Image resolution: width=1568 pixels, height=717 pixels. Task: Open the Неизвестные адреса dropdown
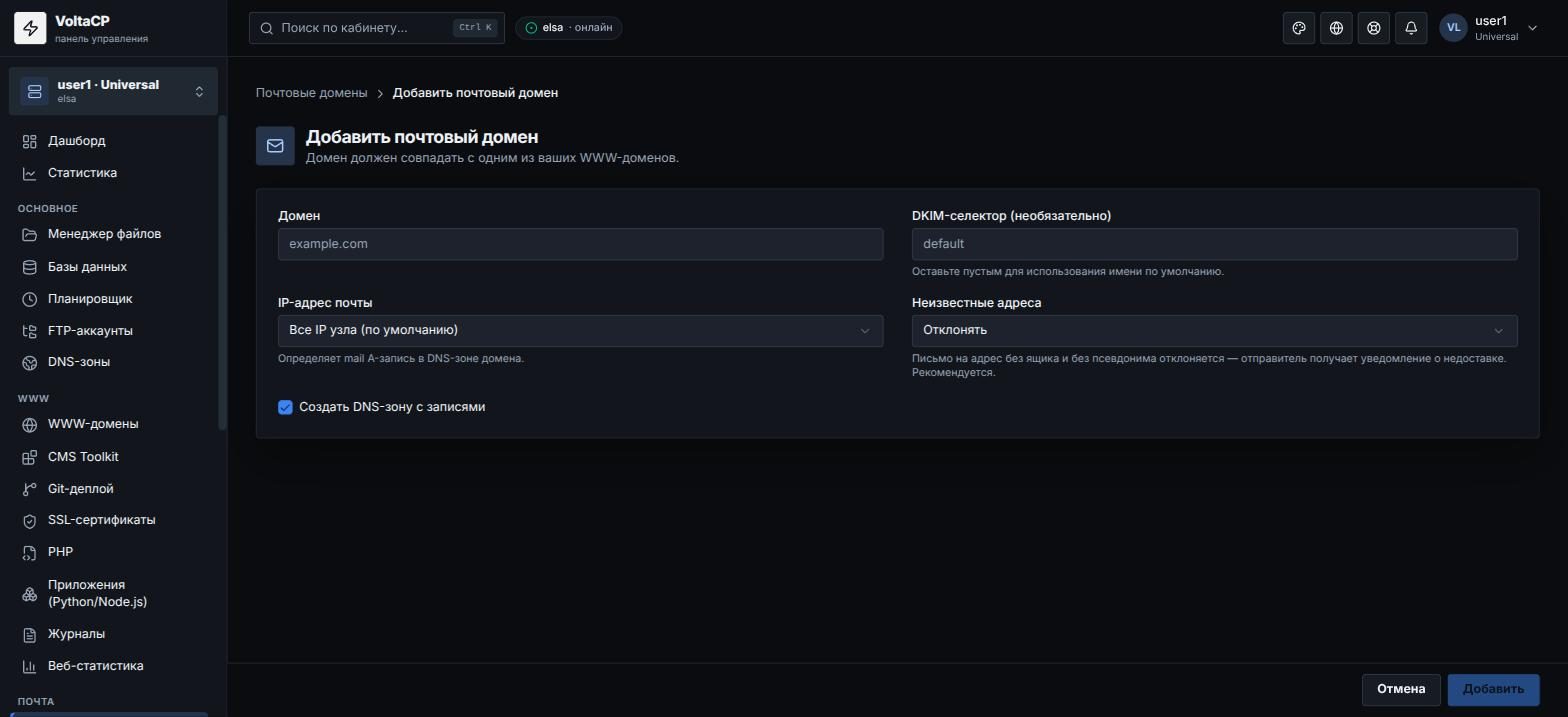pos(1214,331)
